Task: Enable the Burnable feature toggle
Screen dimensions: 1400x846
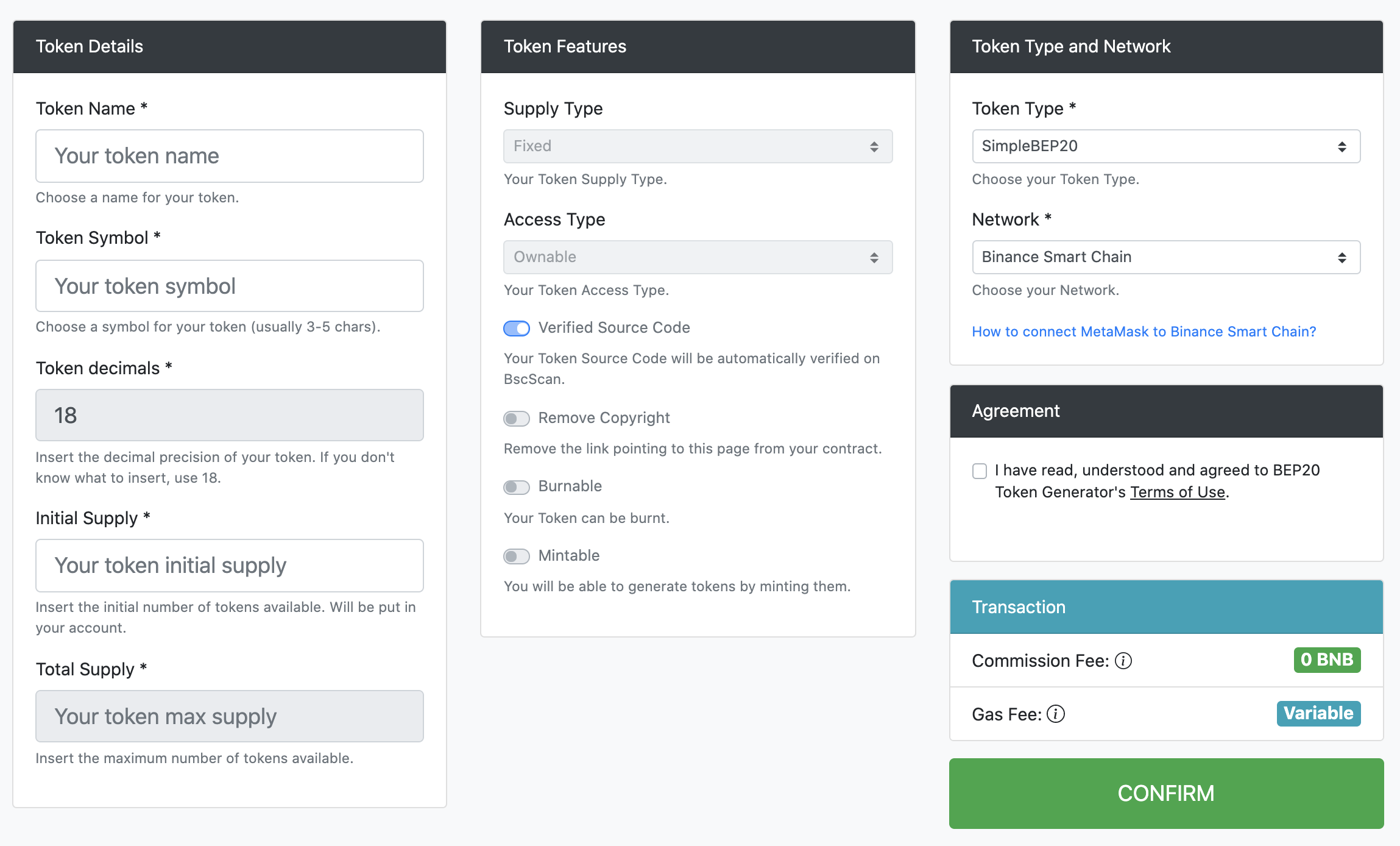Action: tap(517, 487)
